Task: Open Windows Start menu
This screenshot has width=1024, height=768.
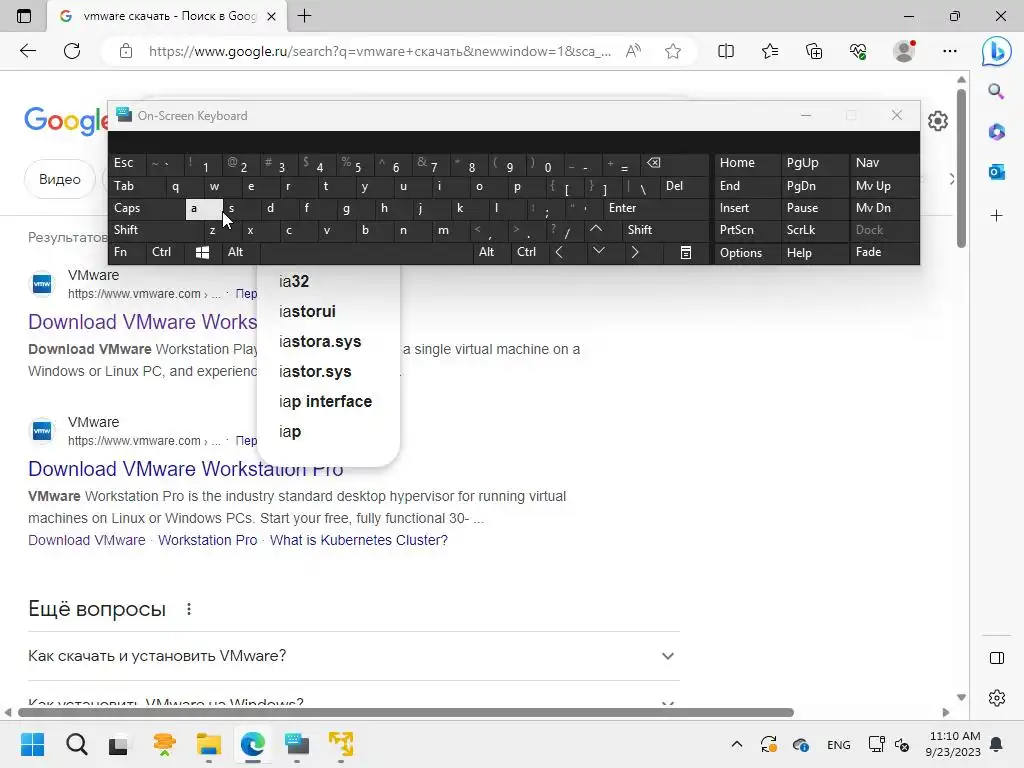Action: [x=32, y=744]
